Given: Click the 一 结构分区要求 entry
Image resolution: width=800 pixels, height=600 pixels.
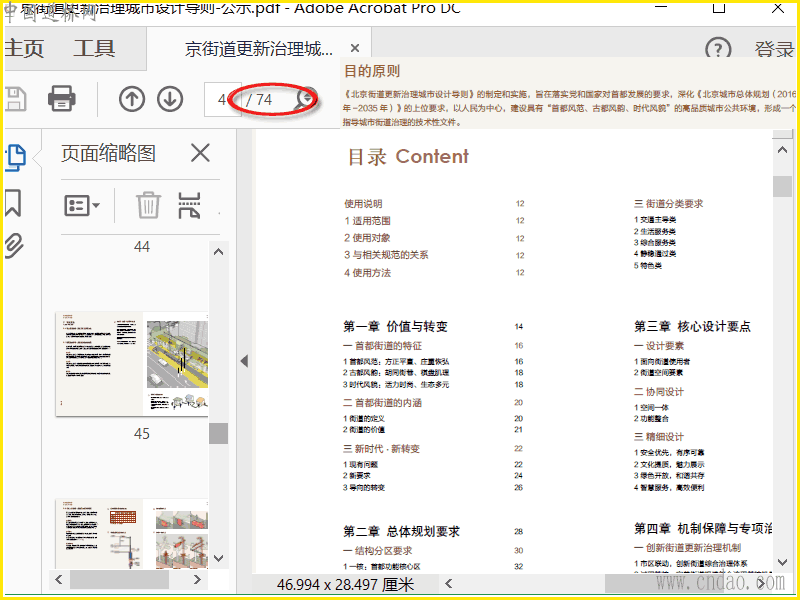Looking at the screenshot, I should pos(378,551).
